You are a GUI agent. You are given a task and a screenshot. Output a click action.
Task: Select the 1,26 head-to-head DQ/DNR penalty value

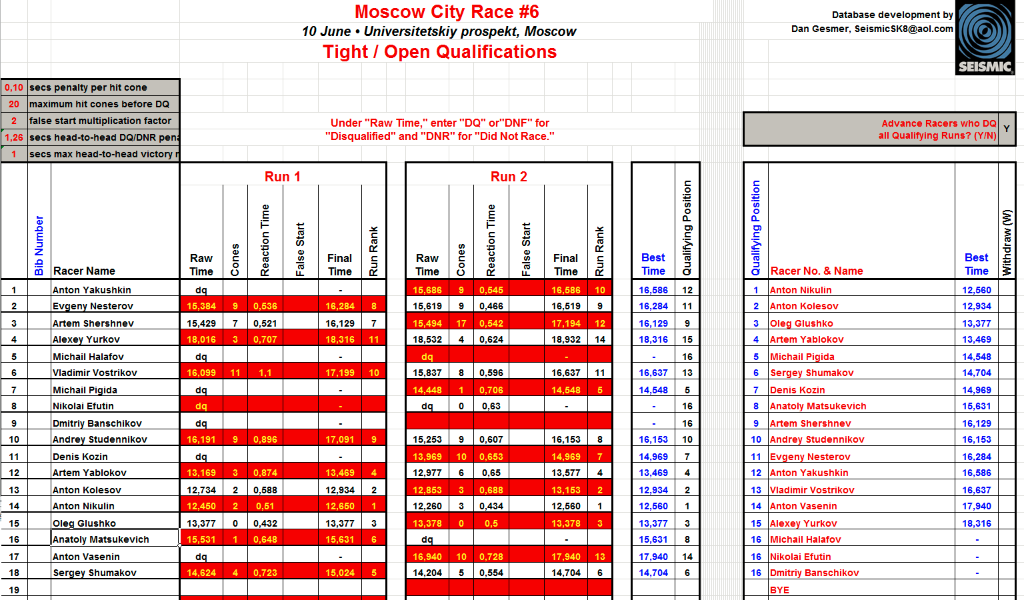click(x=14, y=137)
